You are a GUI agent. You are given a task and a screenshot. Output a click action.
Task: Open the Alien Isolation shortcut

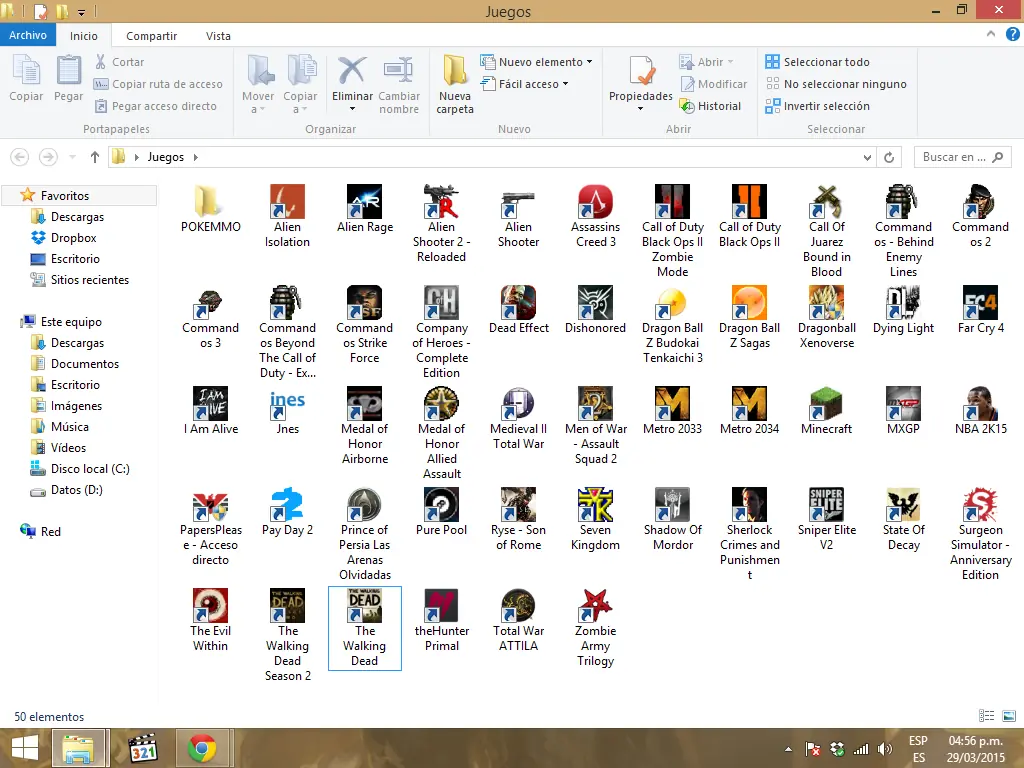click(x=287, y=216)
